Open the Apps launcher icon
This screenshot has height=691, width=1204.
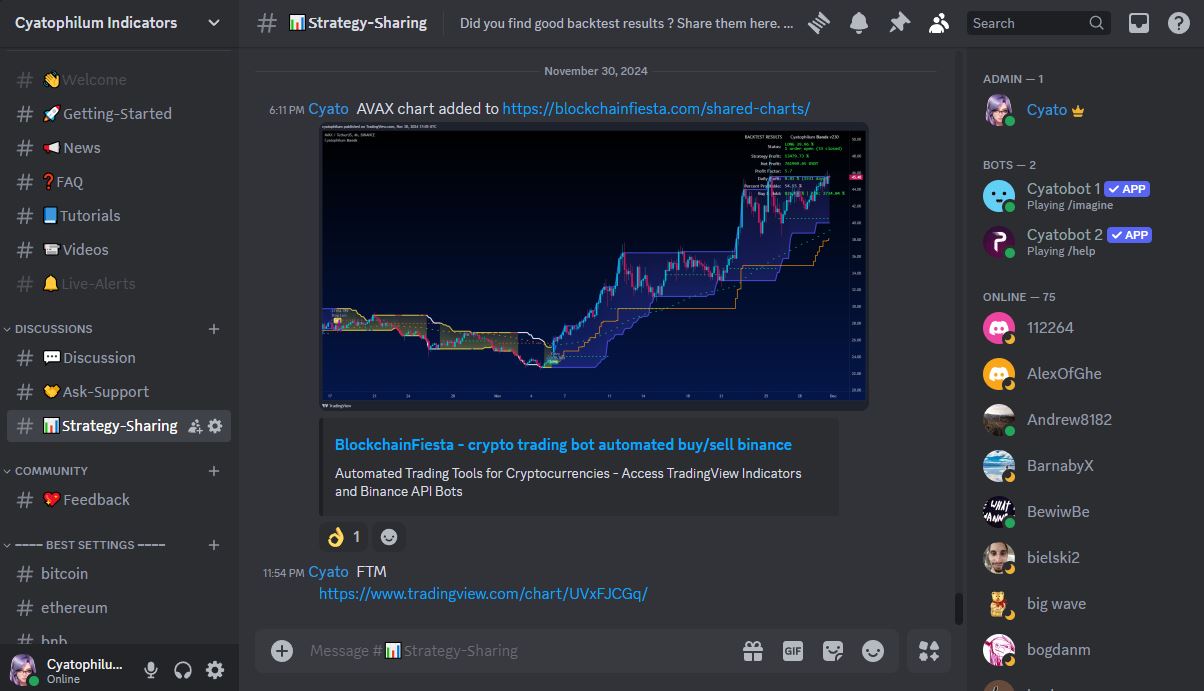[929, 651]
